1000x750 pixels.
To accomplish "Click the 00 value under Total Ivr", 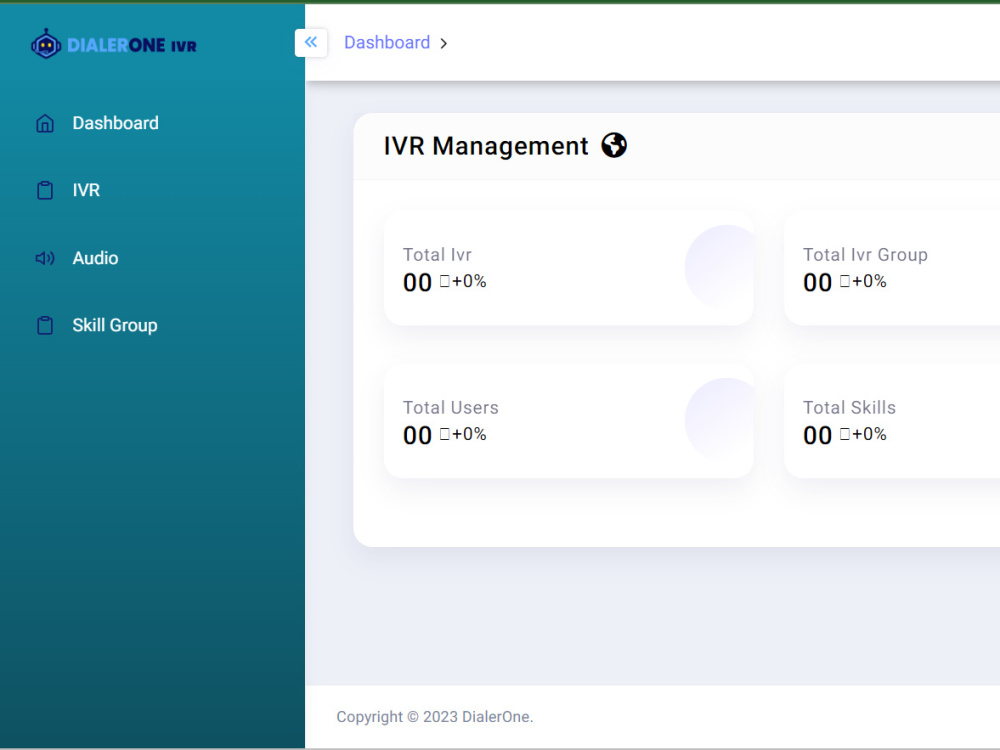I will tap(418, 283).
